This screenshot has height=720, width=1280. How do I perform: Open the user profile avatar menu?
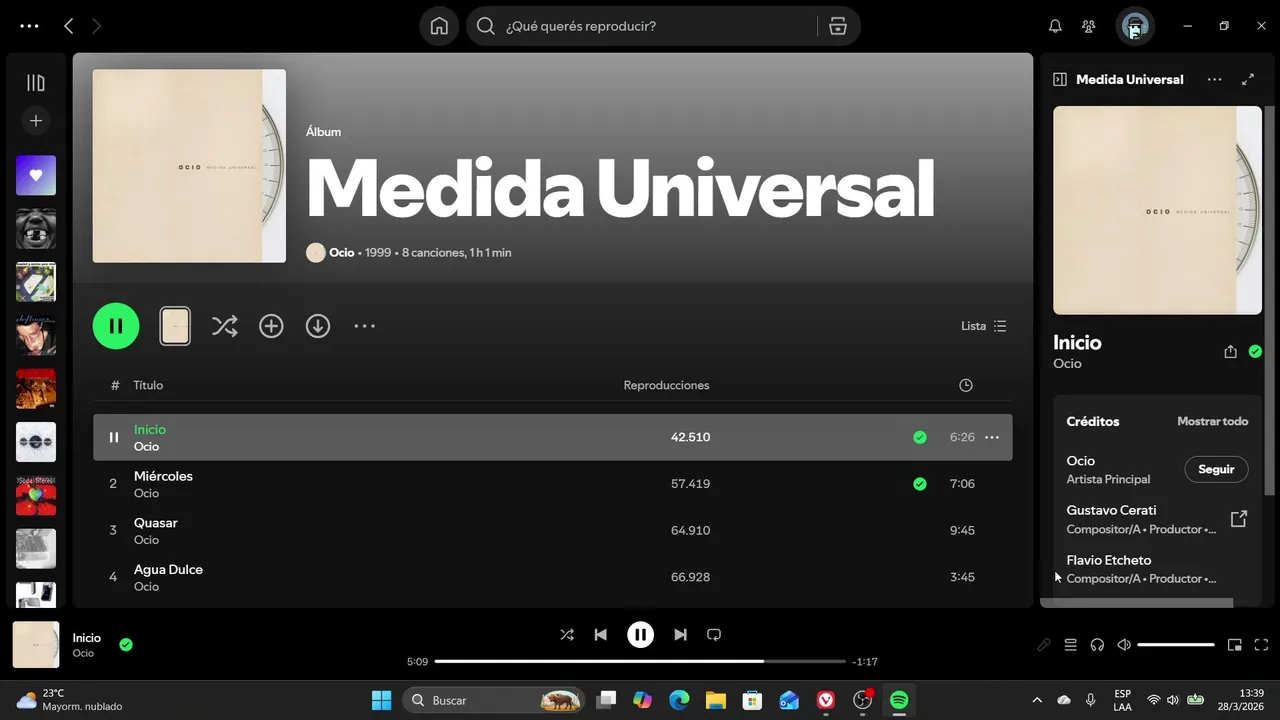tap(1135, 26)
